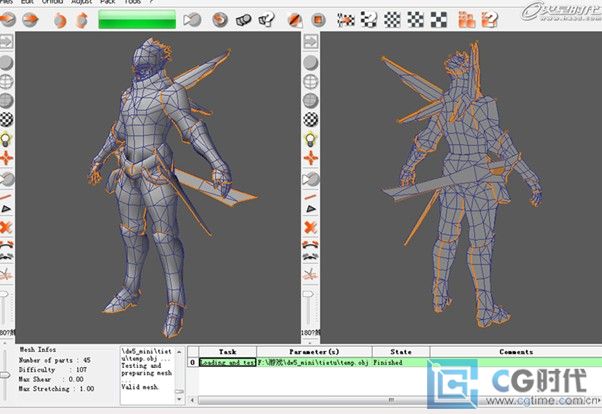Open the Unfold menu

(x=52, y=2)
